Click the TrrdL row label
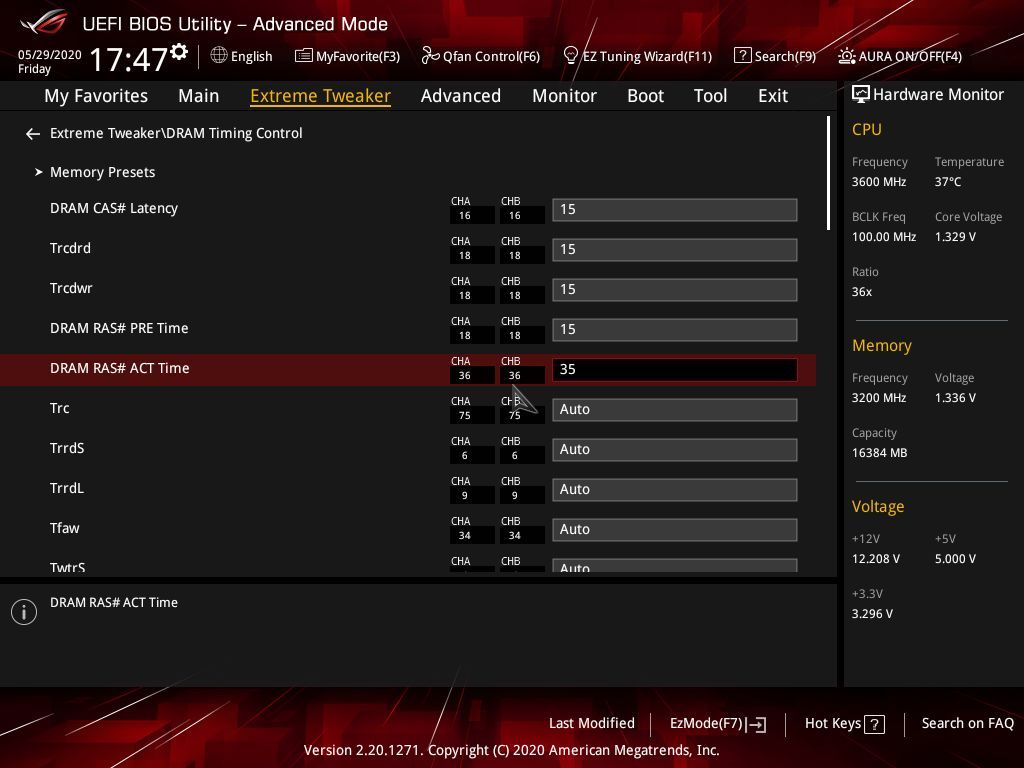 point(67,488)
